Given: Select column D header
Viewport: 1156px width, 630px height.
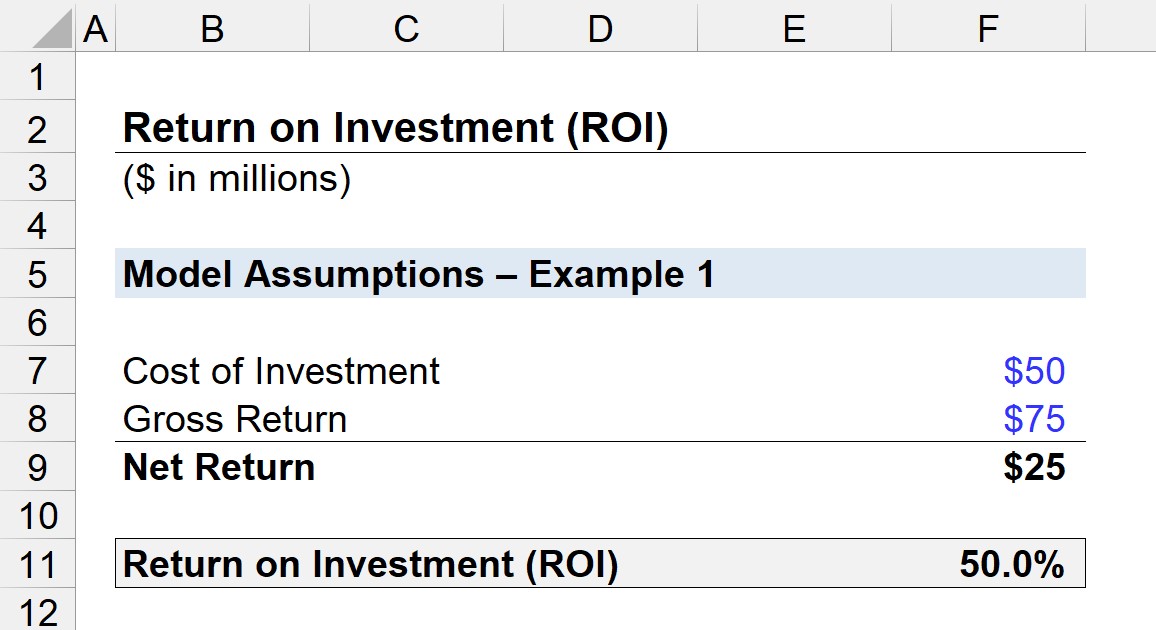Looking at the screenshot, I should coord(600,29).
